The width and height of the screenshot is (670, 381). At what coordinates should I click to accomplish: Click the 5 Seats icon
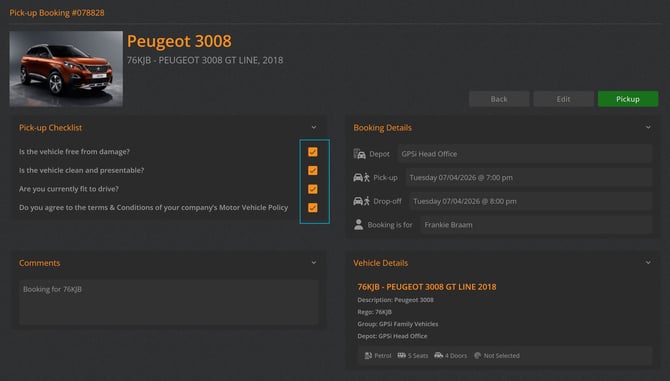click(402, 355)
